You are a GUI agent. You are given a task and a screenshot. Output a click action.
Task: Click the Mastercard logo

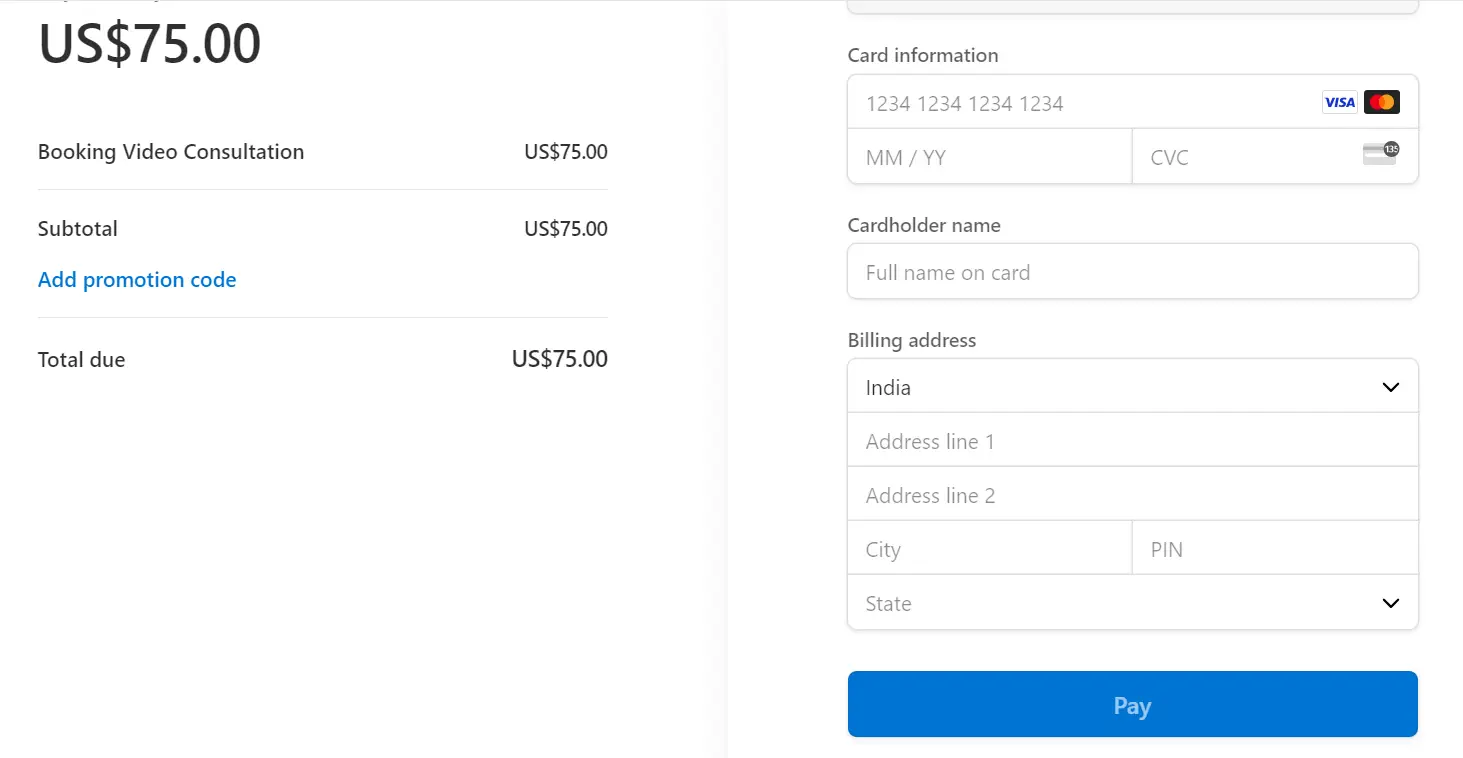1381,102
